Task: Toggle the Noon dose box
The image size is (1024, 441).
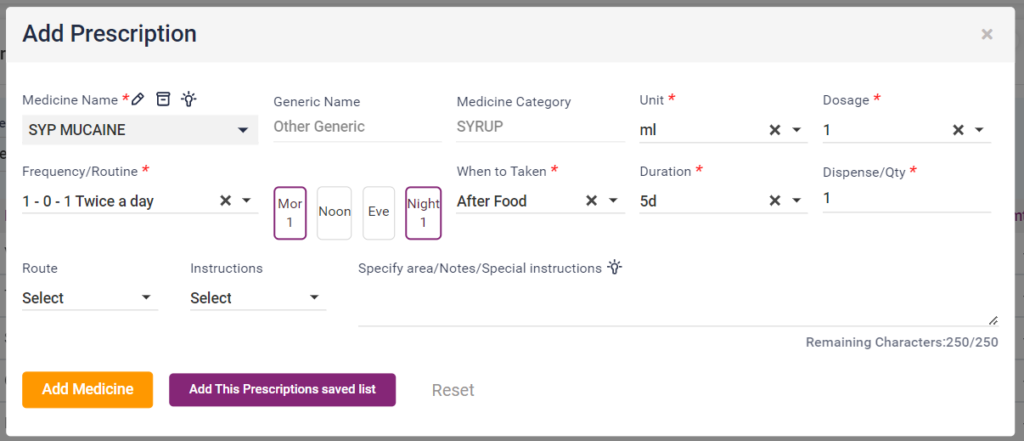Action: pyautogui.click(x=334, y=213)
